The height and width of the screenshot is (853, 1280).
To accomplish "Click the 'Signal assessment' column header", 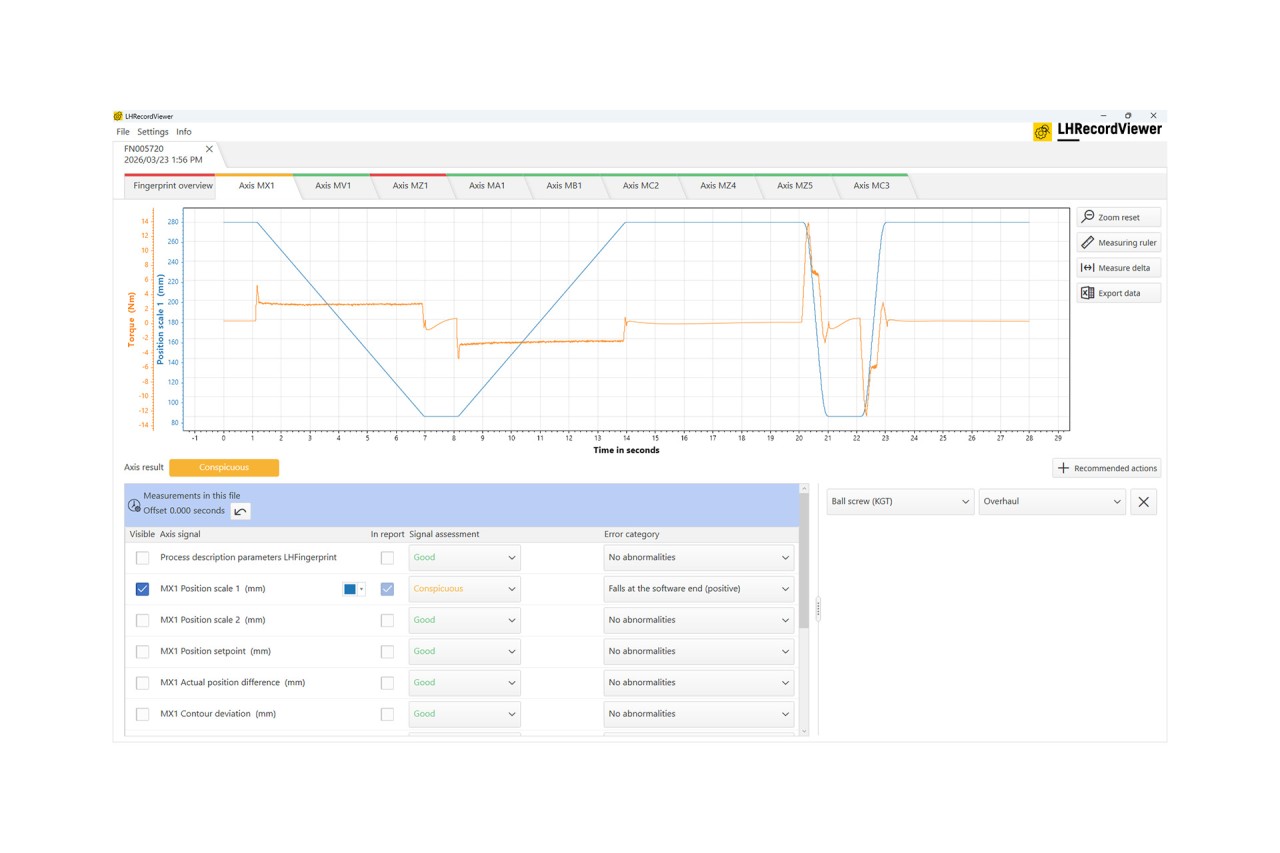I will point(444,534).
